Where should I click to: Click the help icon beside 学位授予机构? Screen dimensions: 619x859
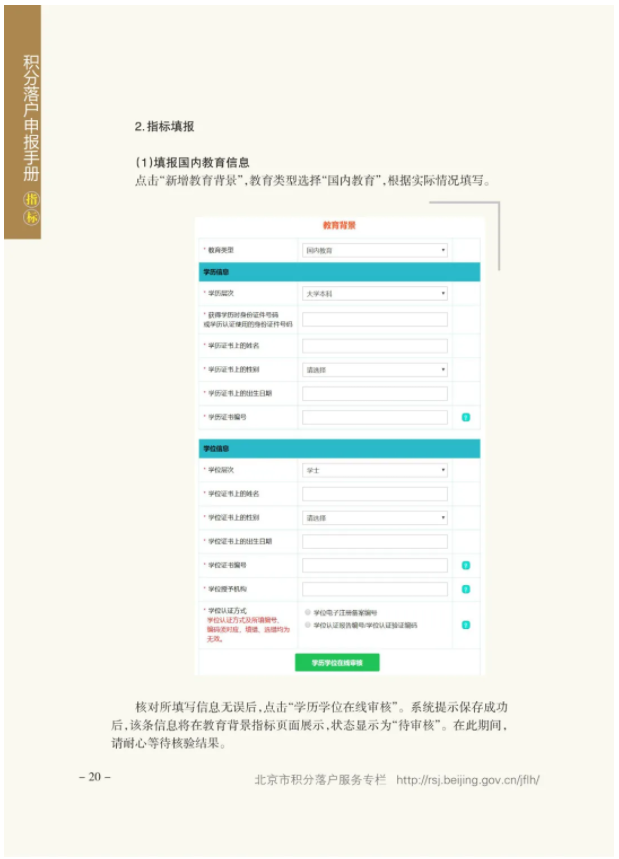(x=466, y=589)
